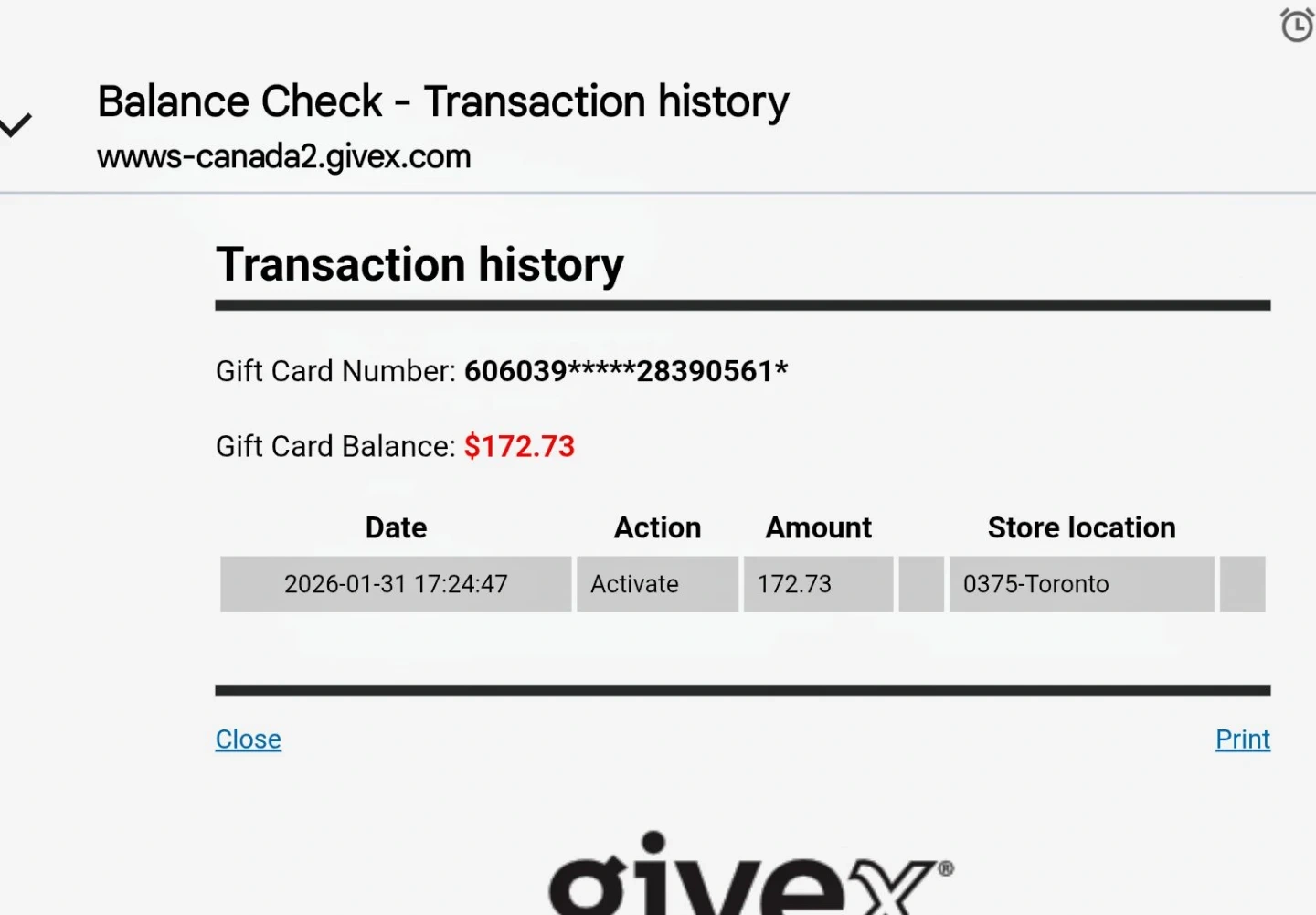Click the red $172.73 balance
Image resolution: width=1316 pixels, height=915 pixels.
point(519,446)
